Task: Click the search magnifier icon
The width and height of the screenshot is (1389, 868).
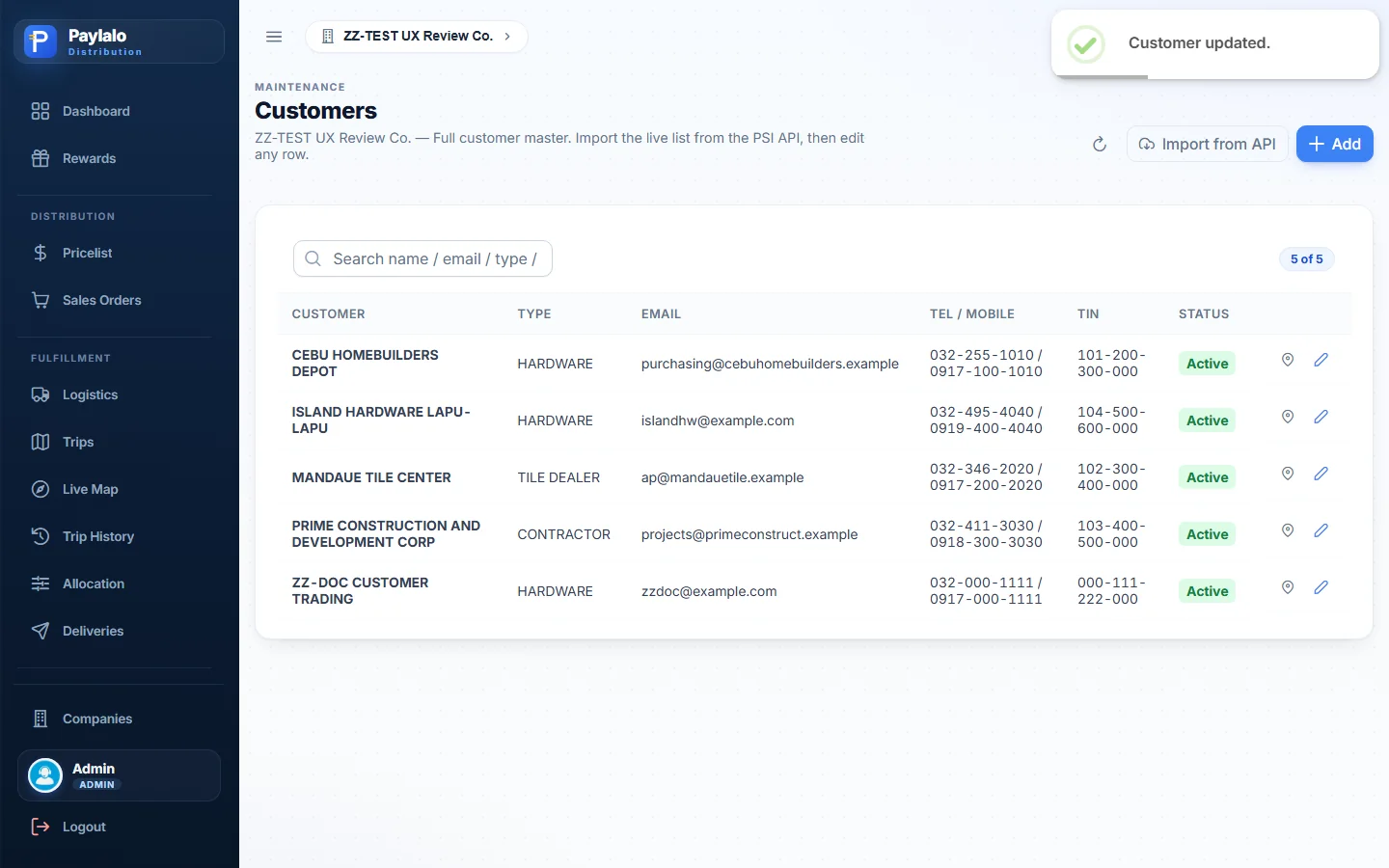Action: pos(313,258)
